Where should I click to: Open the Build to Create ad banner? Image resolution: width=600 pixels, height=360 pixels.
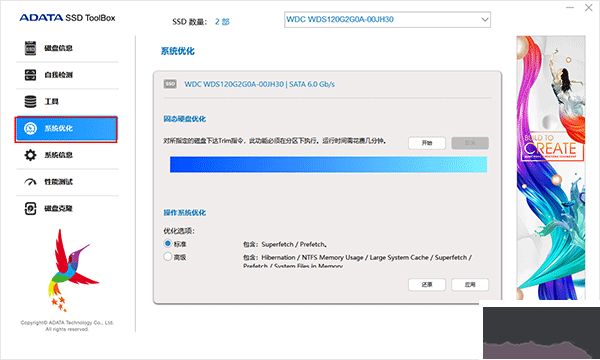click(x=551, y=168)
